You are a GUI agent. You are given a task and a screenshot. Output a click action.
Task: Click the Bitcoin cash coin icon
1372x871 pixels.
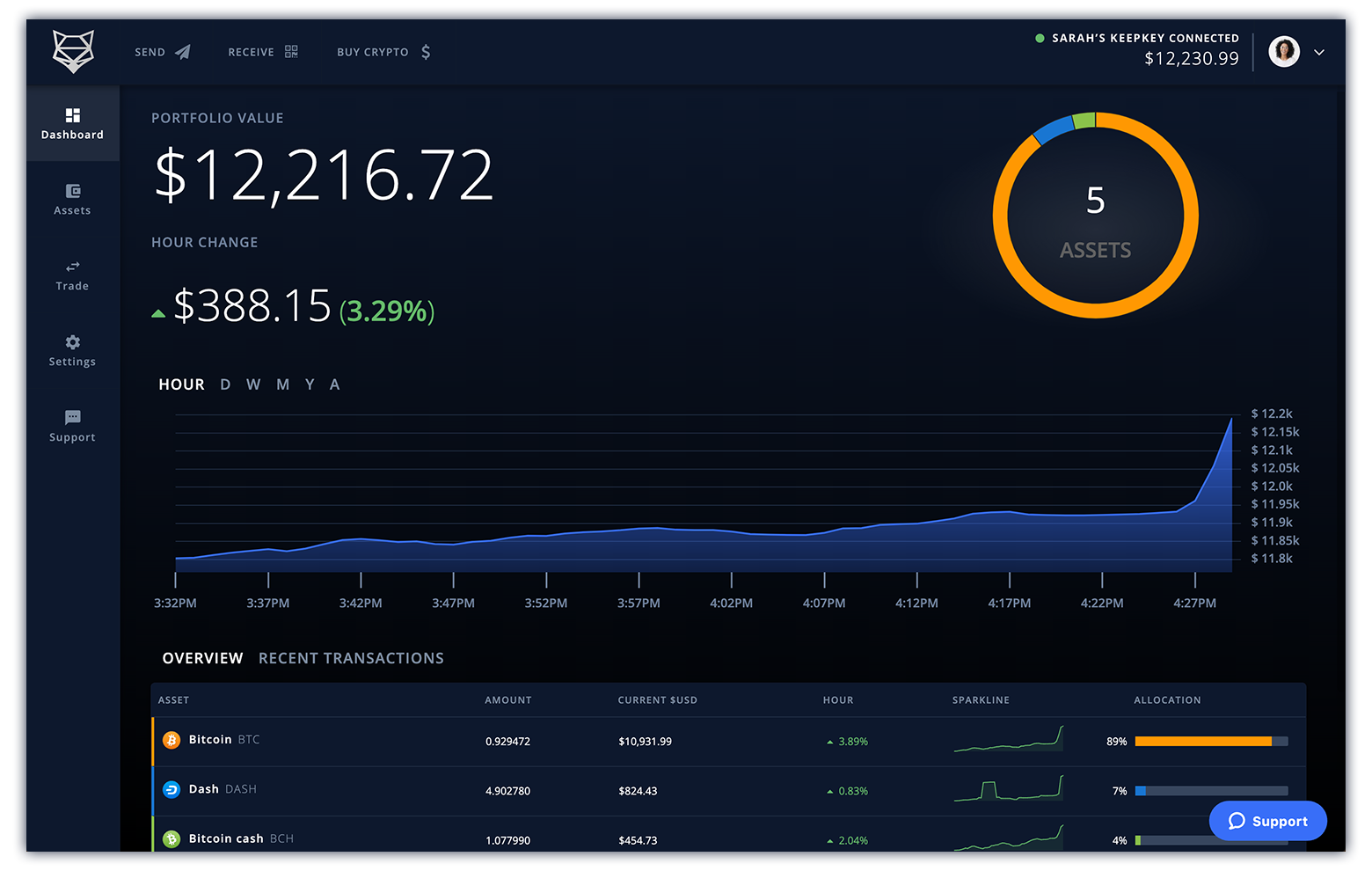click(171, 839)
